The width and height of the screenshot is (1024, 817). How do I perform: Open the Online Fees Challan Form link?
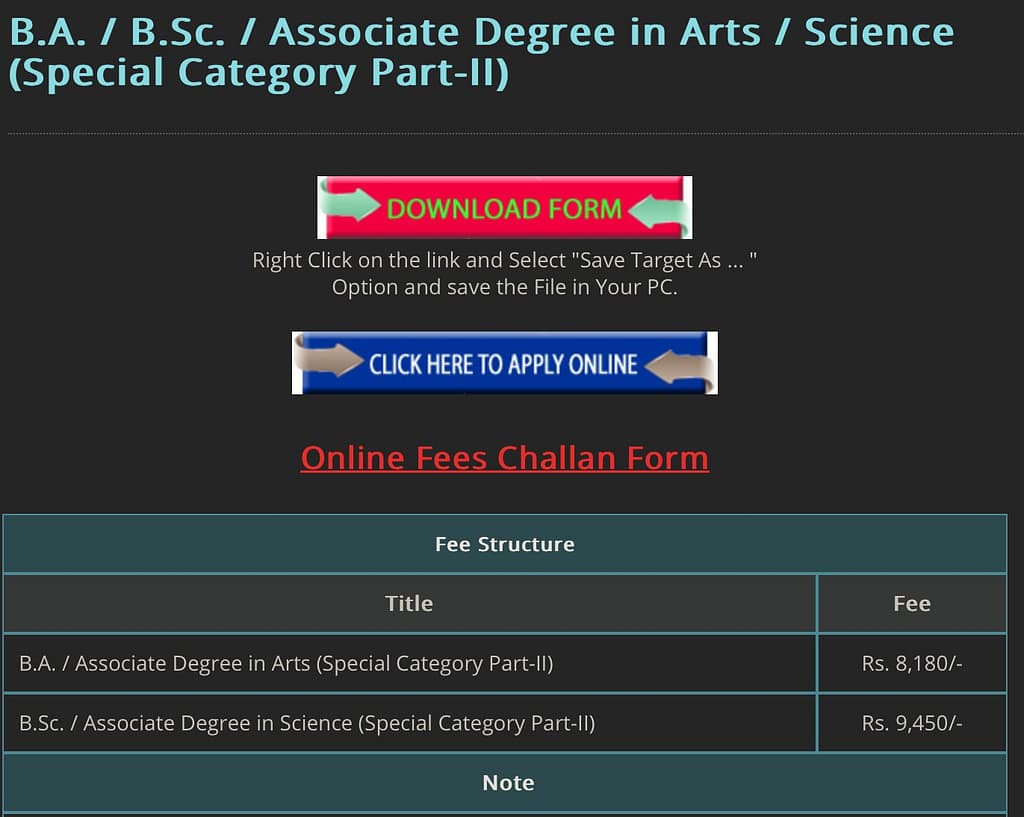click(x=504, y=458)
